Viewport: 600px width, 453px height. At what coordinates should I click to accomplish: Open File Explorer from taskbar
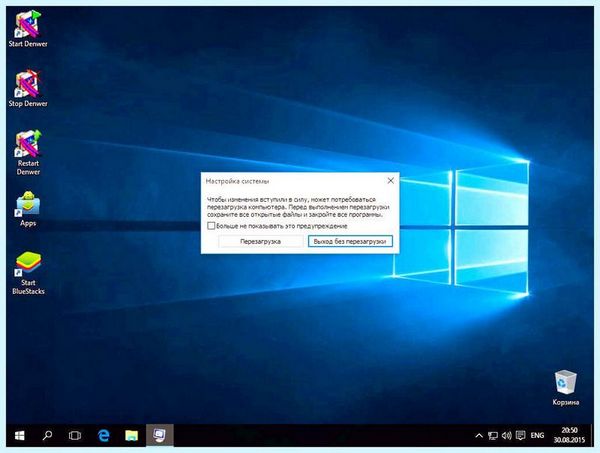pyautogui.click(x=131, y=435)
